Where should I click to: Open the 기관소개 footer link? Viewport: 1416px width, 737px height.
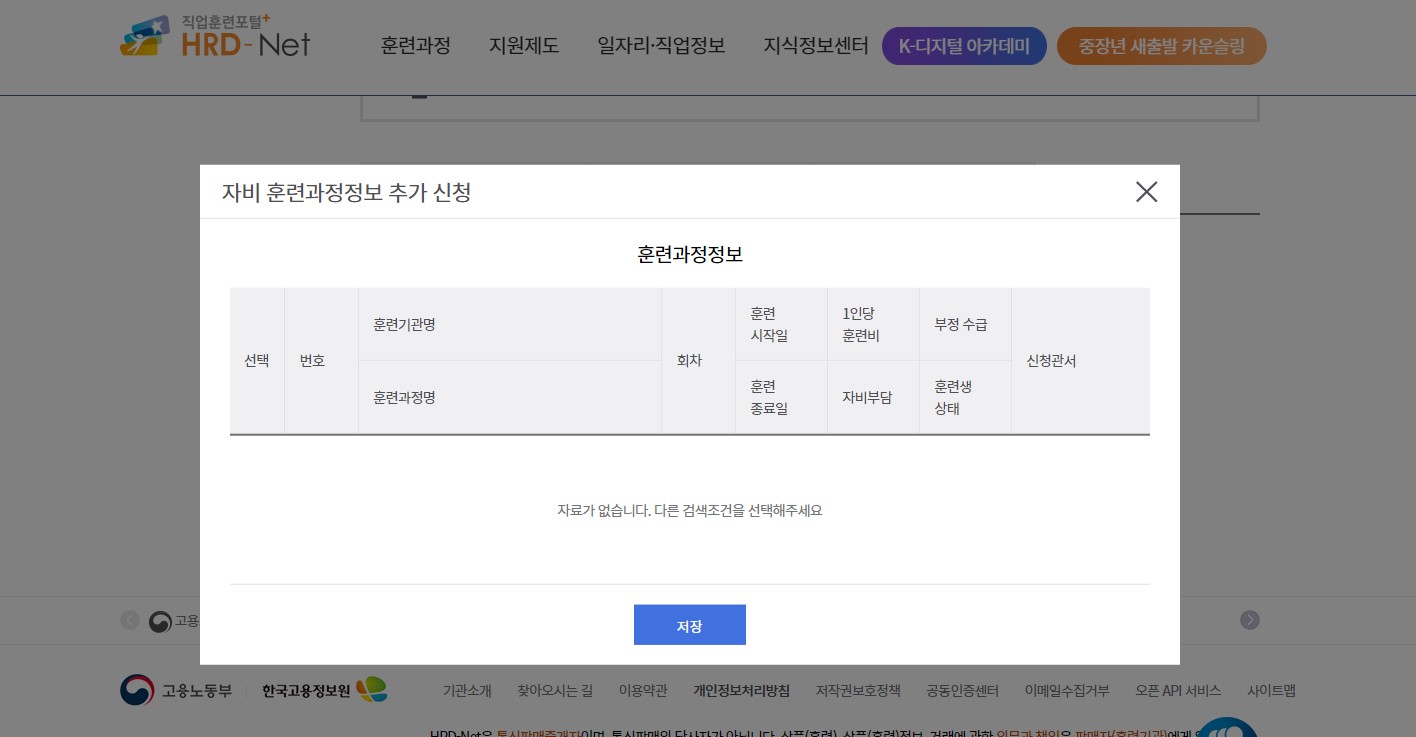(467, 690)
